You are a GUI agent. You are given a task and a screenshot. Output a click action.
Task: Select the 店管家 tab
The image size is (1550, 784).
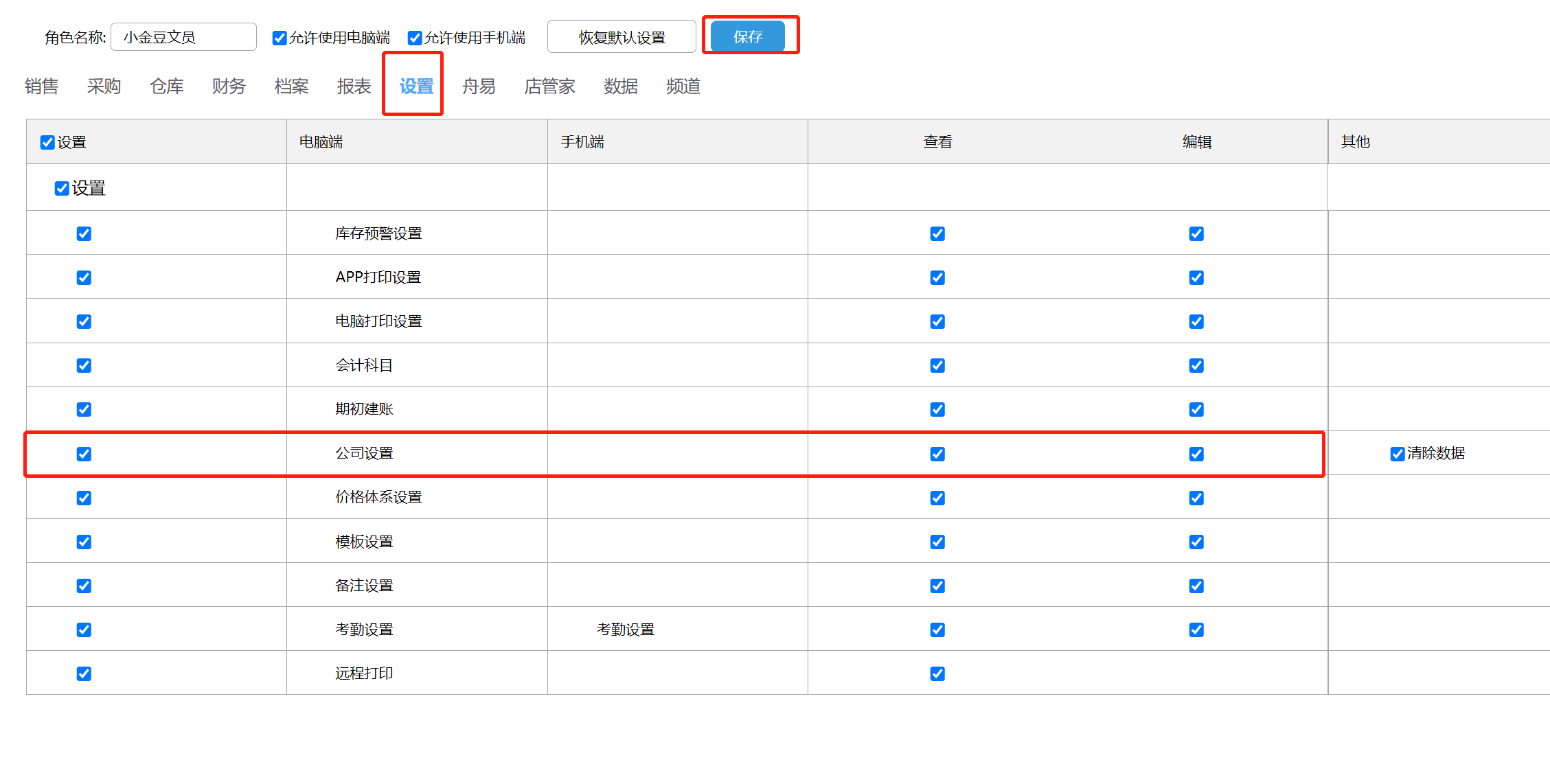[549, 87]
